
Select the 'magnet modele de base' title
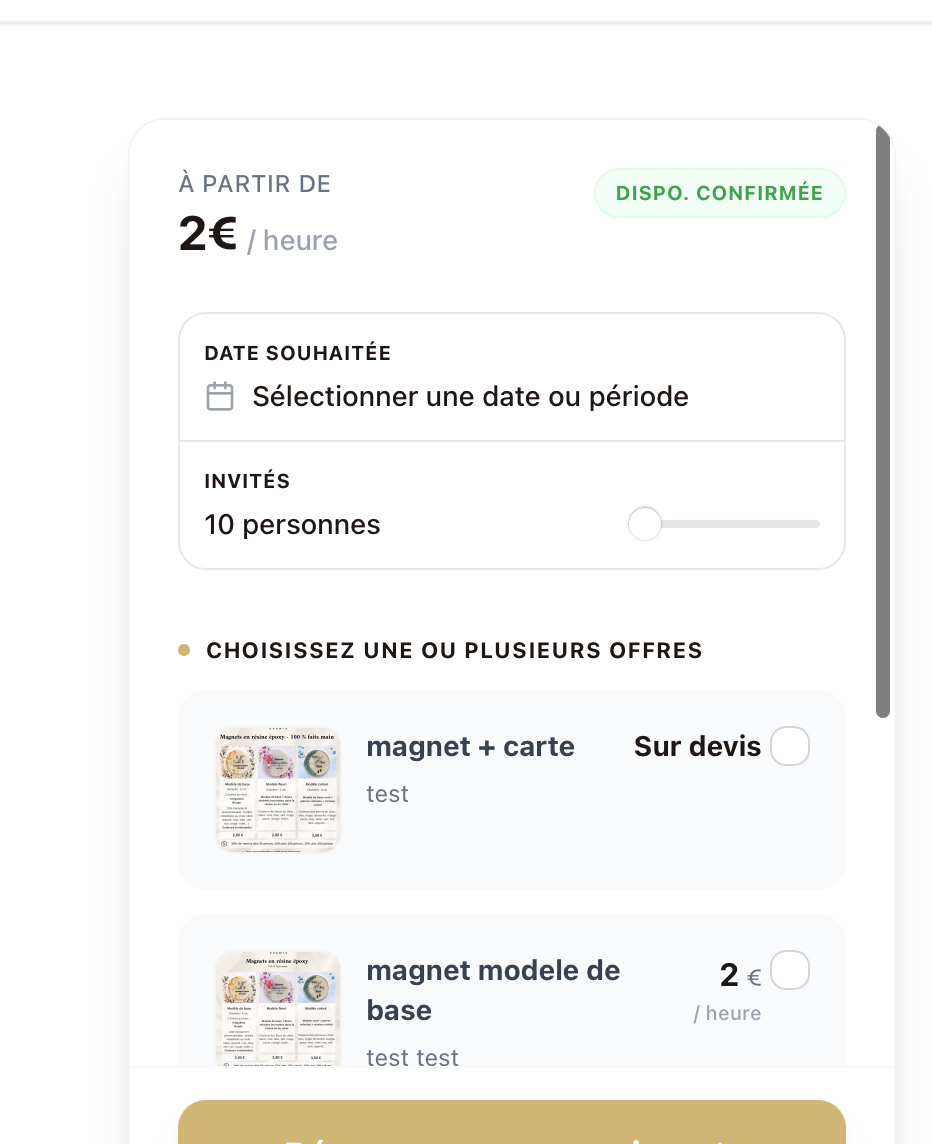point(493,990)
